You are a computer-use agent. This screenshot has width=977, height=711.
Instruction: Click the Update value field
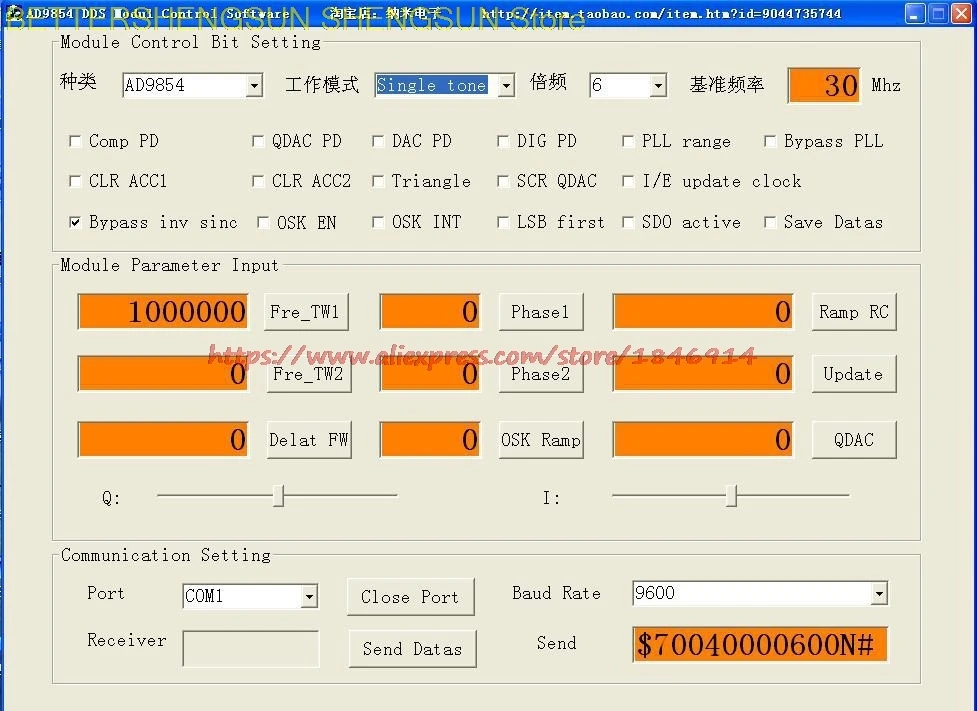click(703, 374)
